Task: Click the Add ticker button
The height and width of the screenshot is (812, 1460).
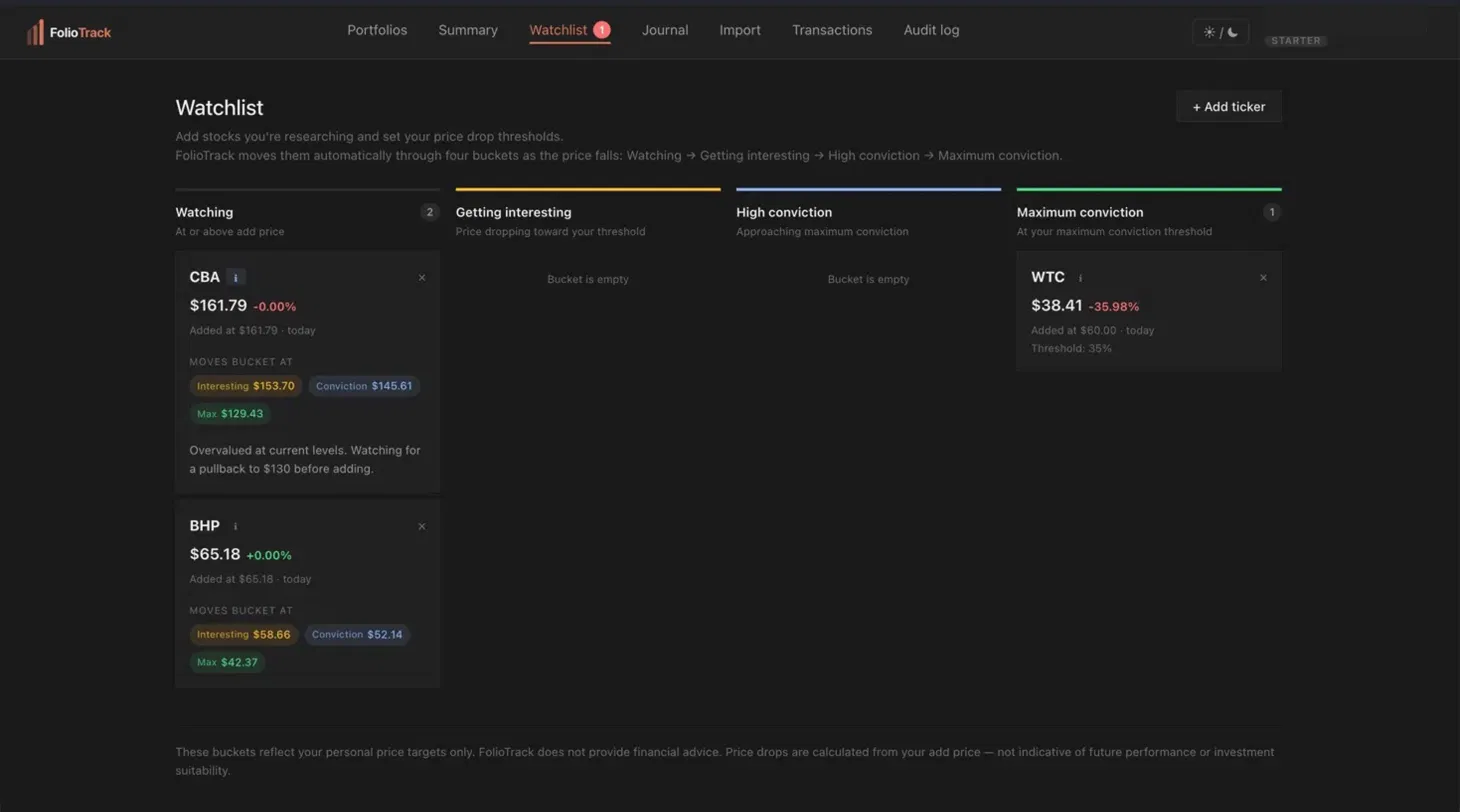Action: tap(1229, 106)
